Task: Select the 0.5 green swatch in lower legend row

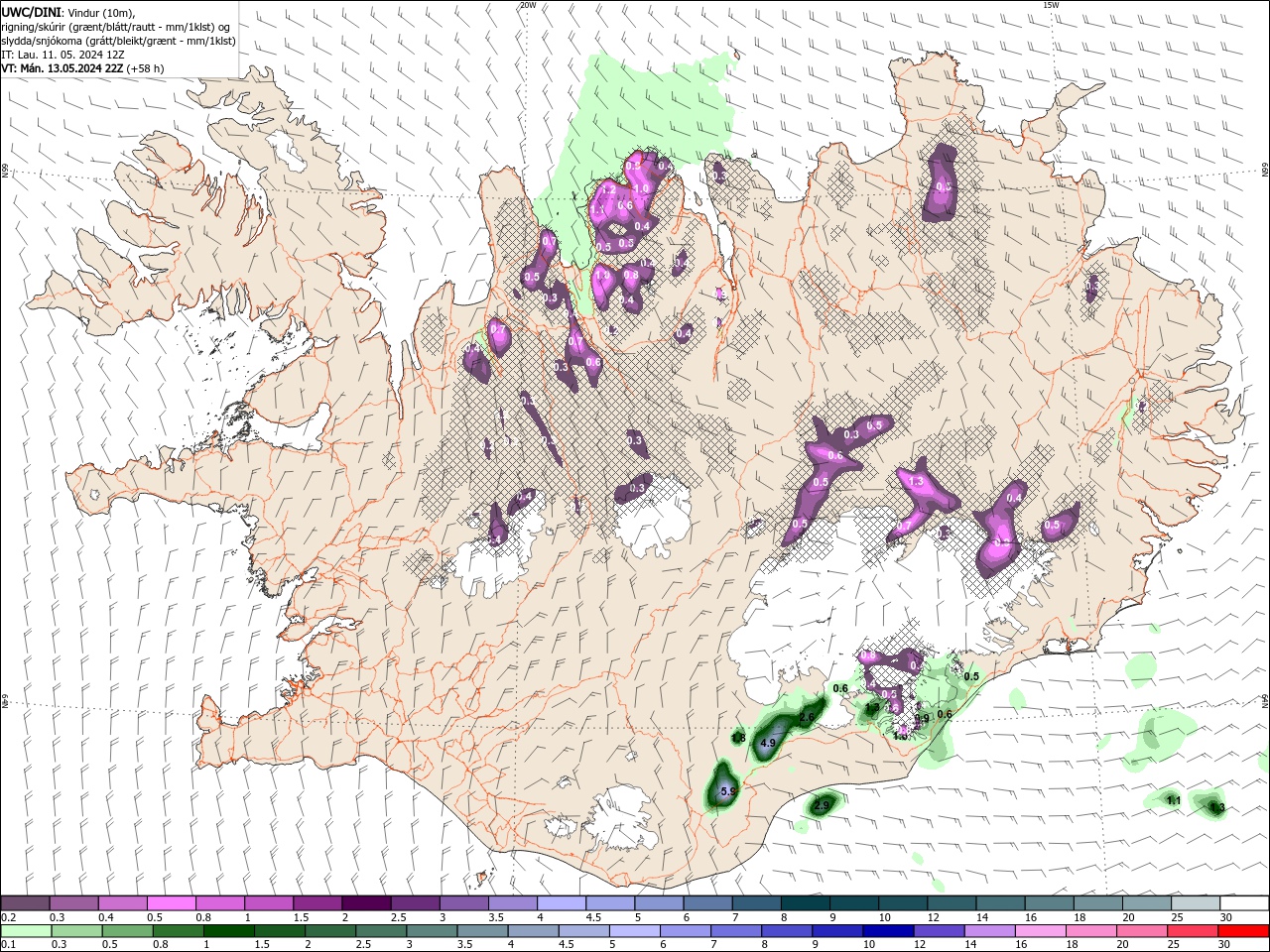Action: 127,931
